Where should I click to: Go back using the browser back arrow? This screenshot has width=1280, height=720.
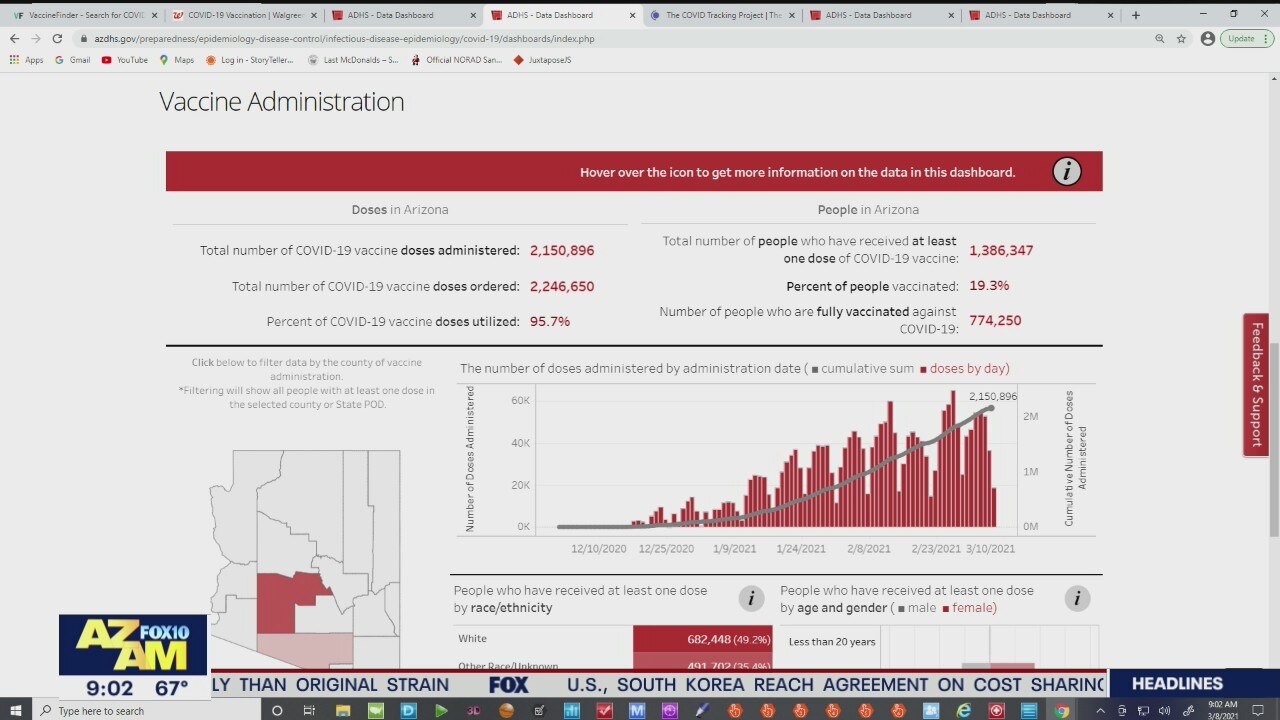[14, 38]
